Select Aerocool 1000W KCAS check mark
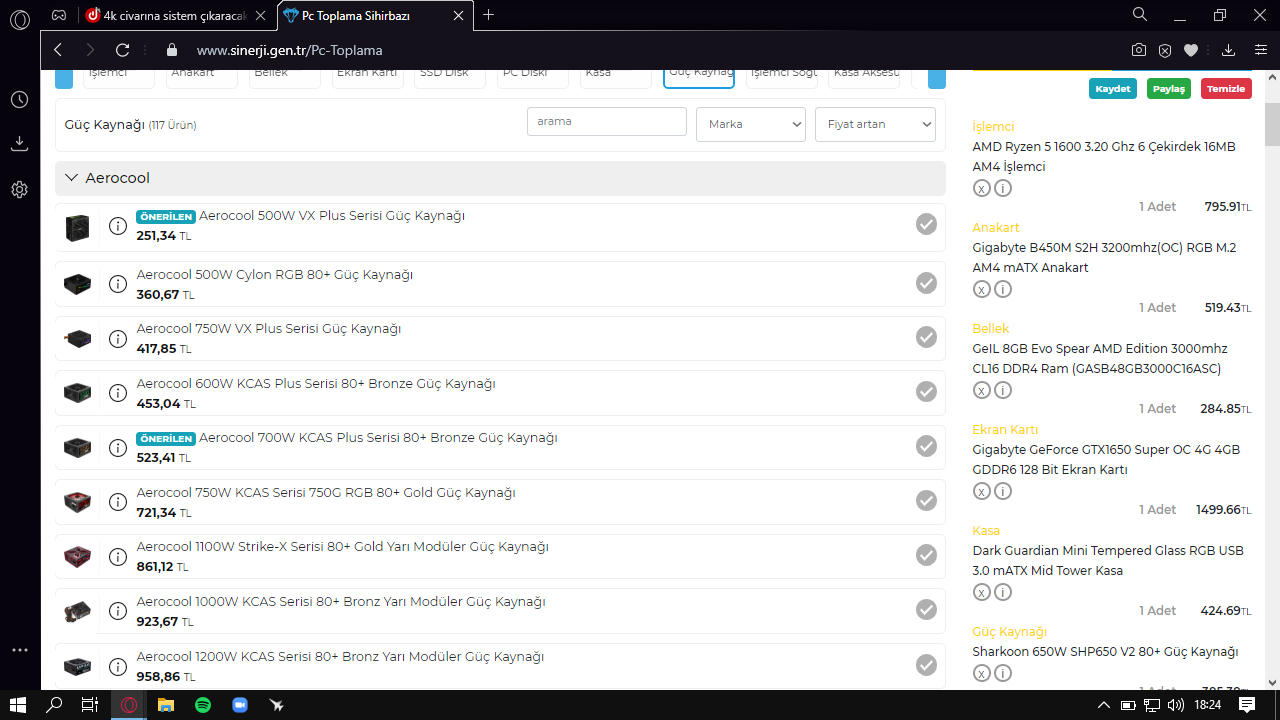 point(926,609)
